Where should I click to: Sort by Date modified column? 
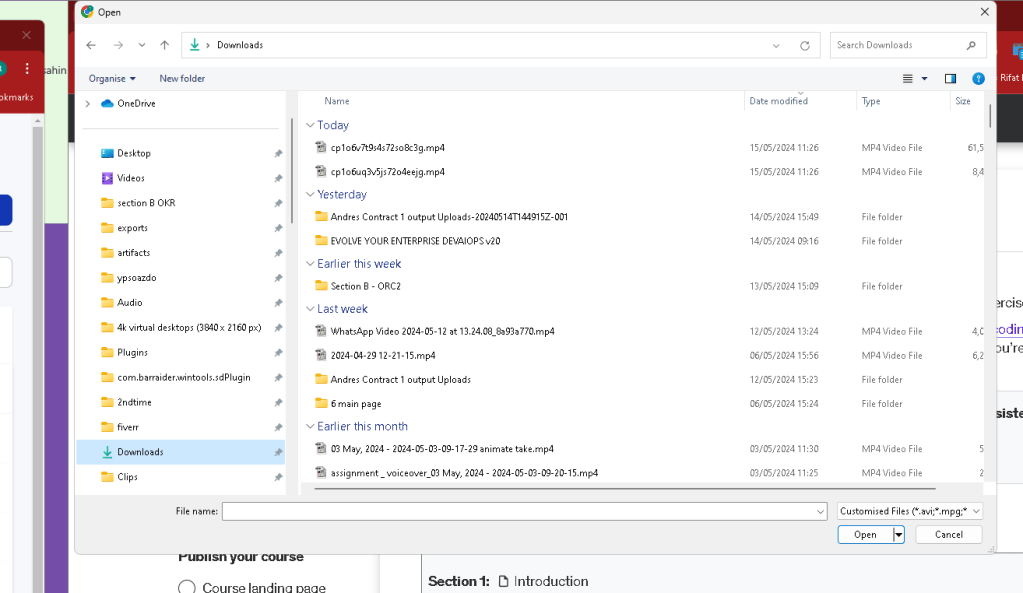tap(778, 101)
